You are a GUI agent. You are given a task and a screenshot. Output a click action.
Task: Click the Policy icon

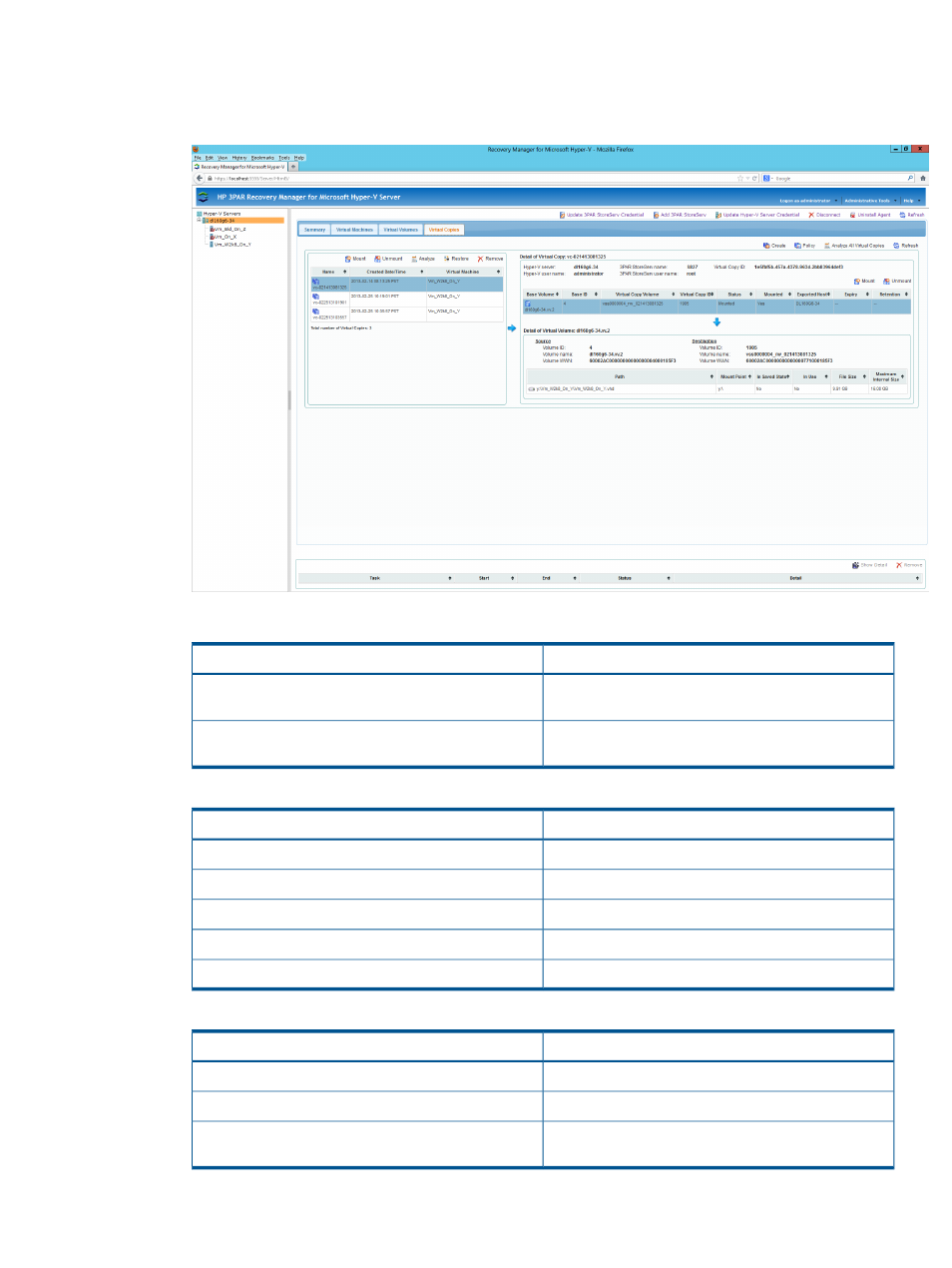point(797,246)
